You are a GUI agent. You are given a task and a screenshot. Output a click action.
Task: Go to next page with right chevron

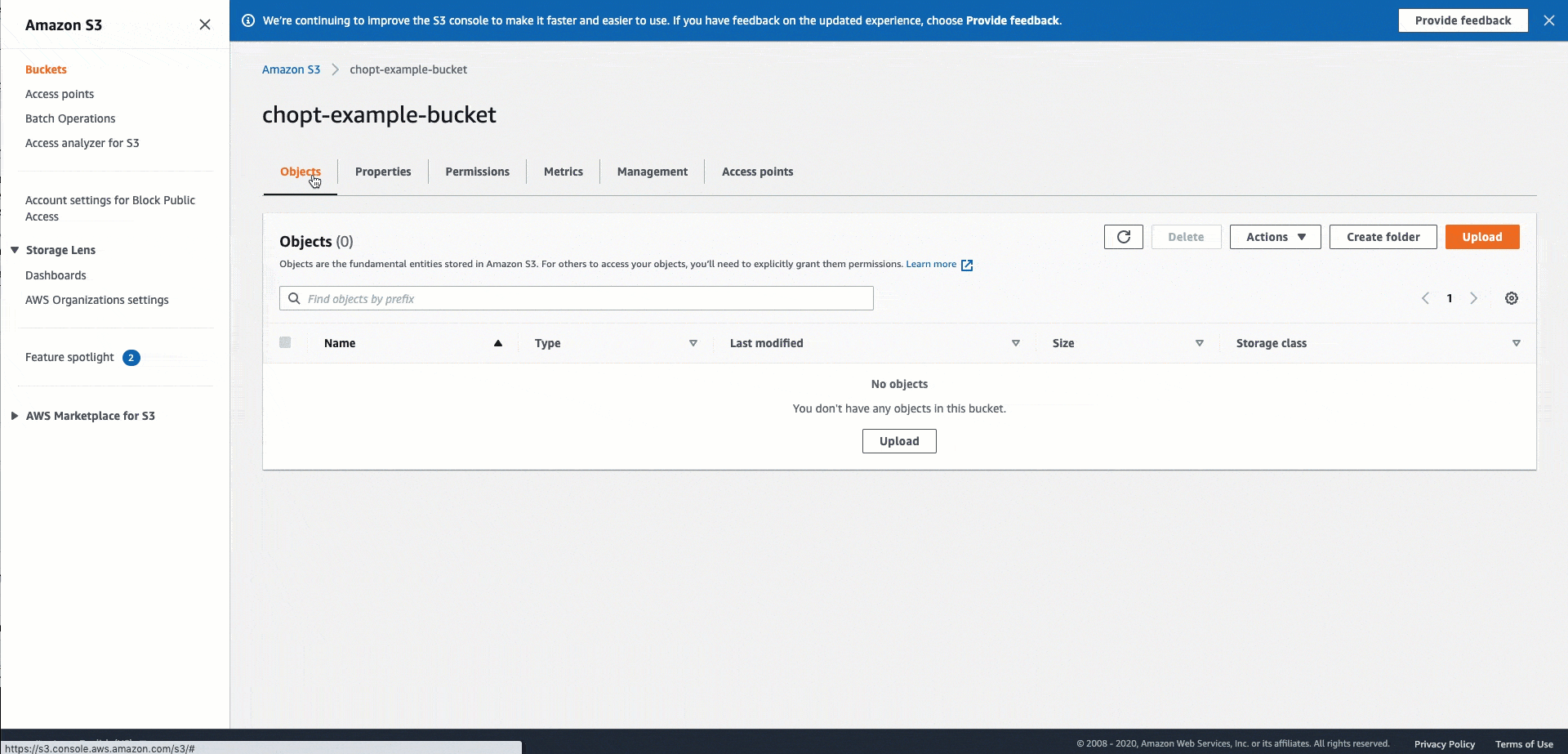[1474, 298]
